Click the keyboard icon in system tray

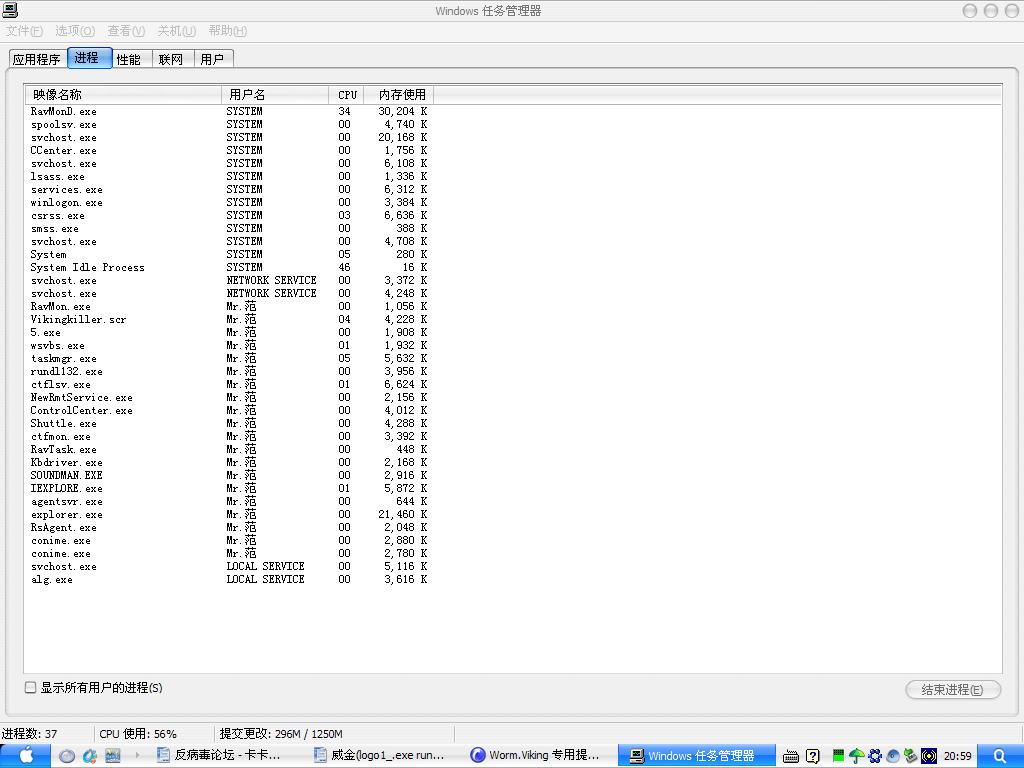[x=791, y=756]
